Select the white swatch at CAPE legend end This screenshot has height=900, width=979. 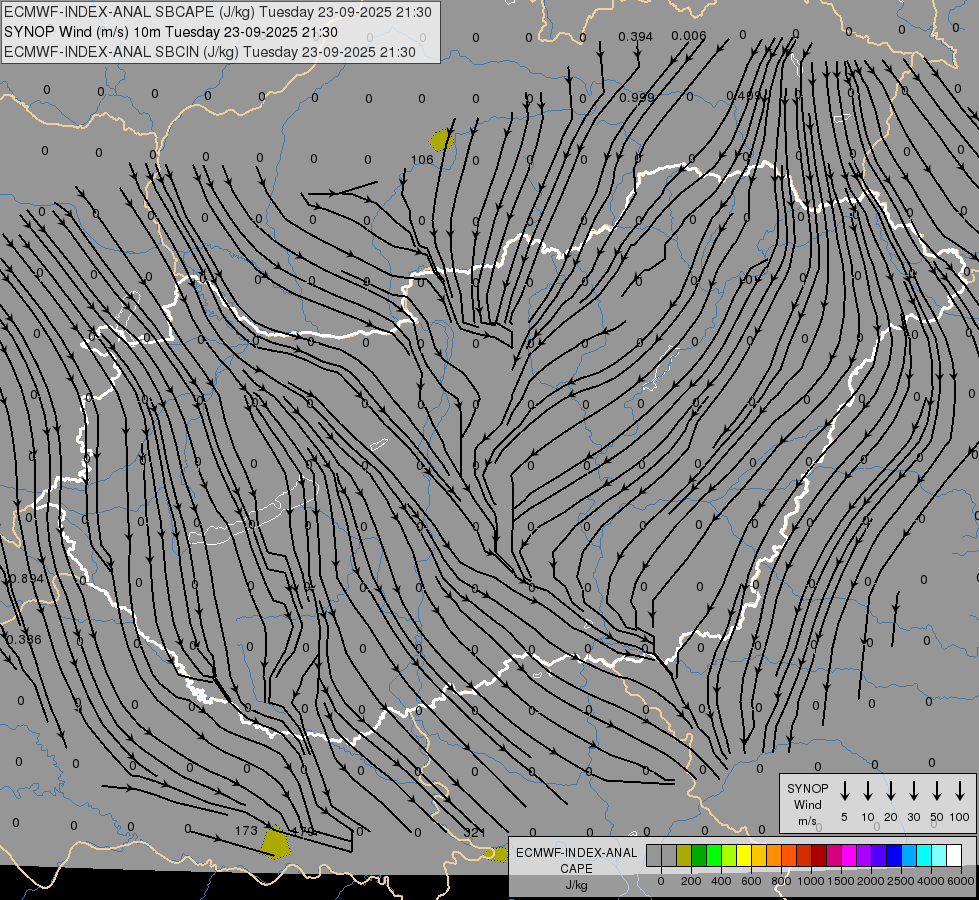pyautogui.click(x=954, y=855)
